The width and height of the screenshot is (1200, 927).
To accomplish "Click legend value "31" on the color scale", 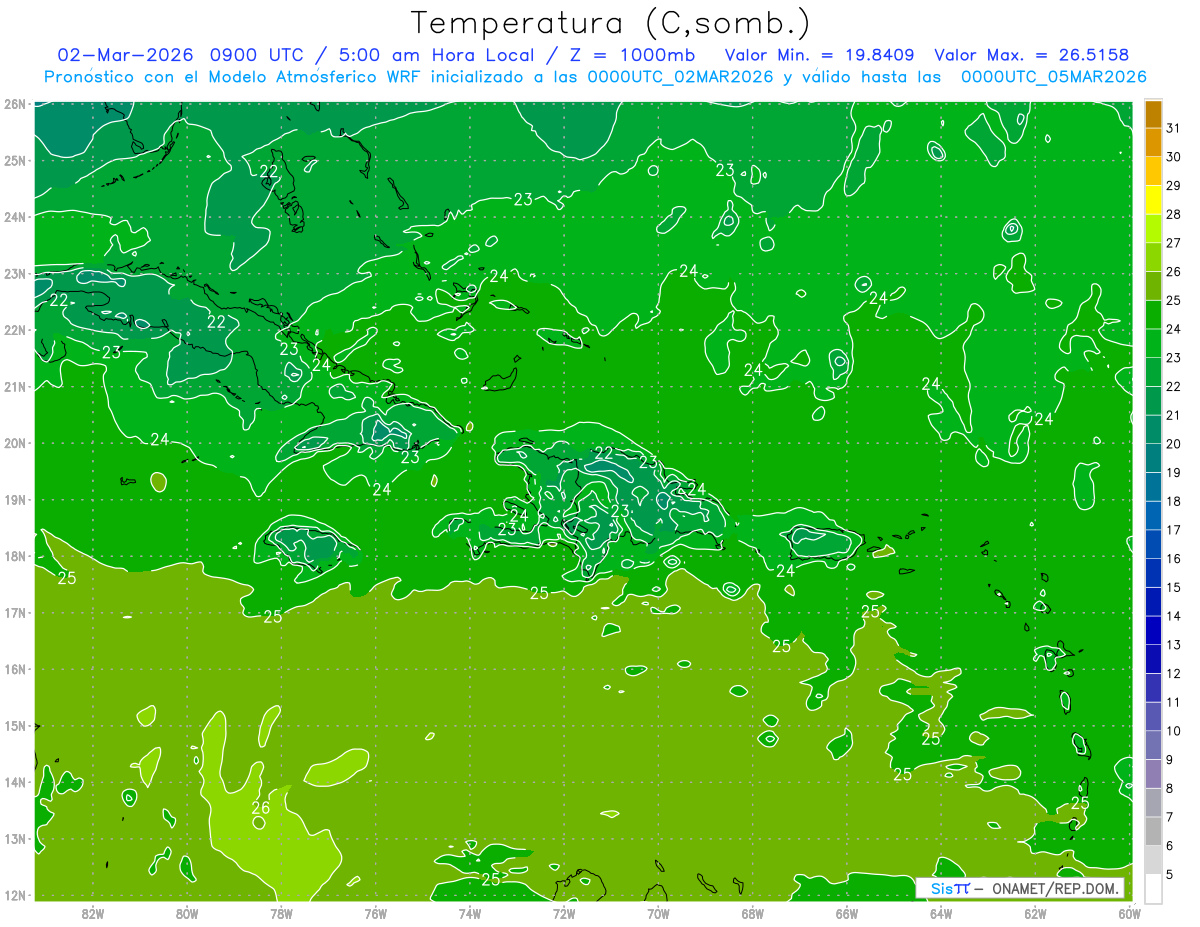I will 1174,128.
